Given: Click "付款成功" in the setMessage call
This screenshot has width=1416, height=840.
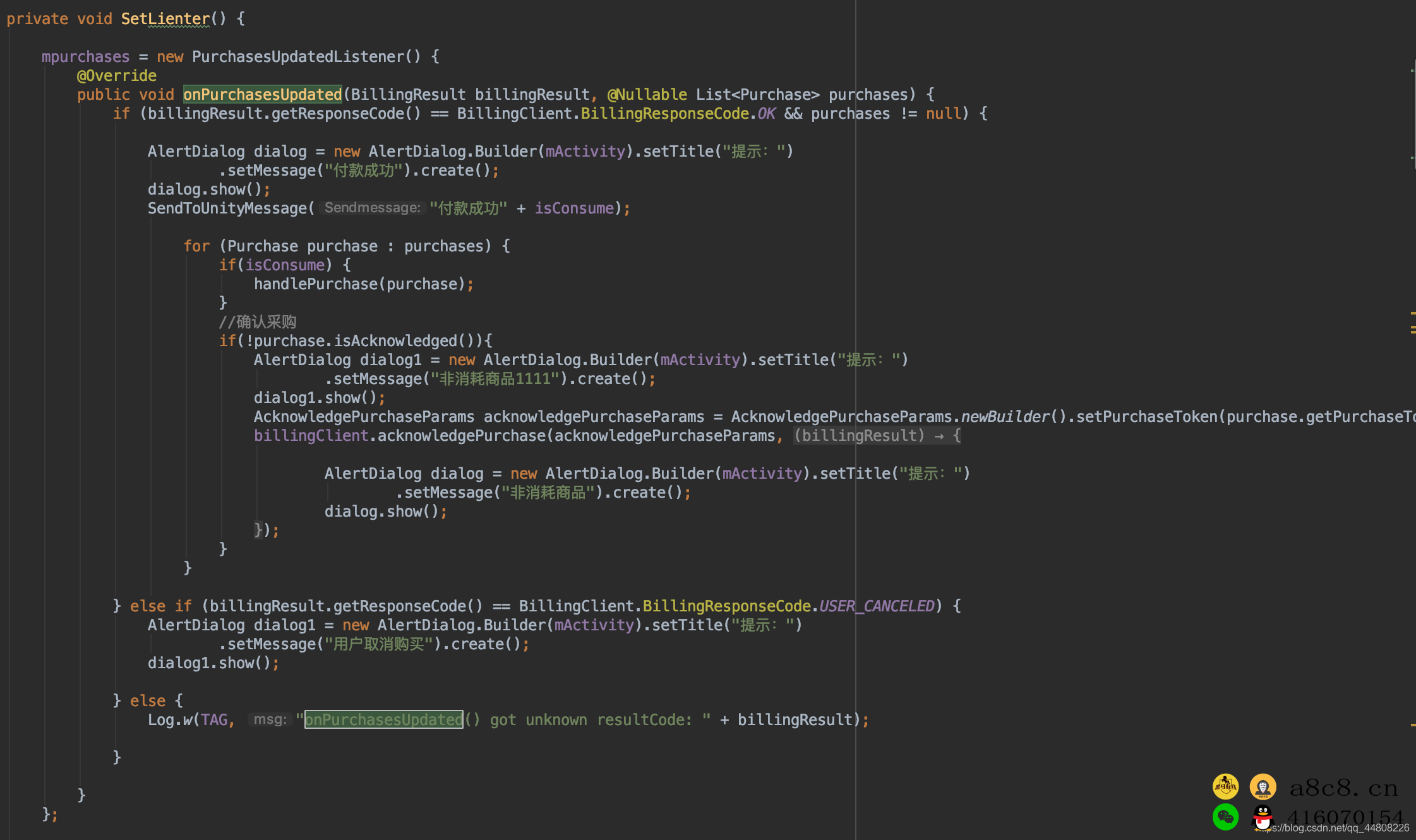Looking at the screenshot, I should pyautogui.click(x=368, y=171).
